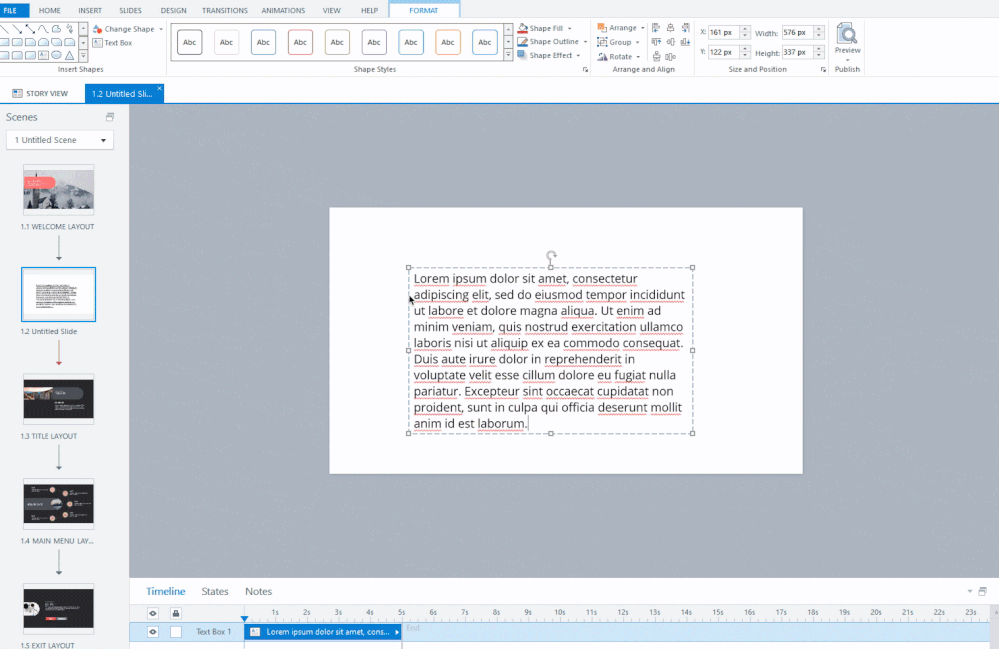Toggle show/hide all eye in timeline header
The height and width of the screenshot is (649, 999).
click(153, 613)
